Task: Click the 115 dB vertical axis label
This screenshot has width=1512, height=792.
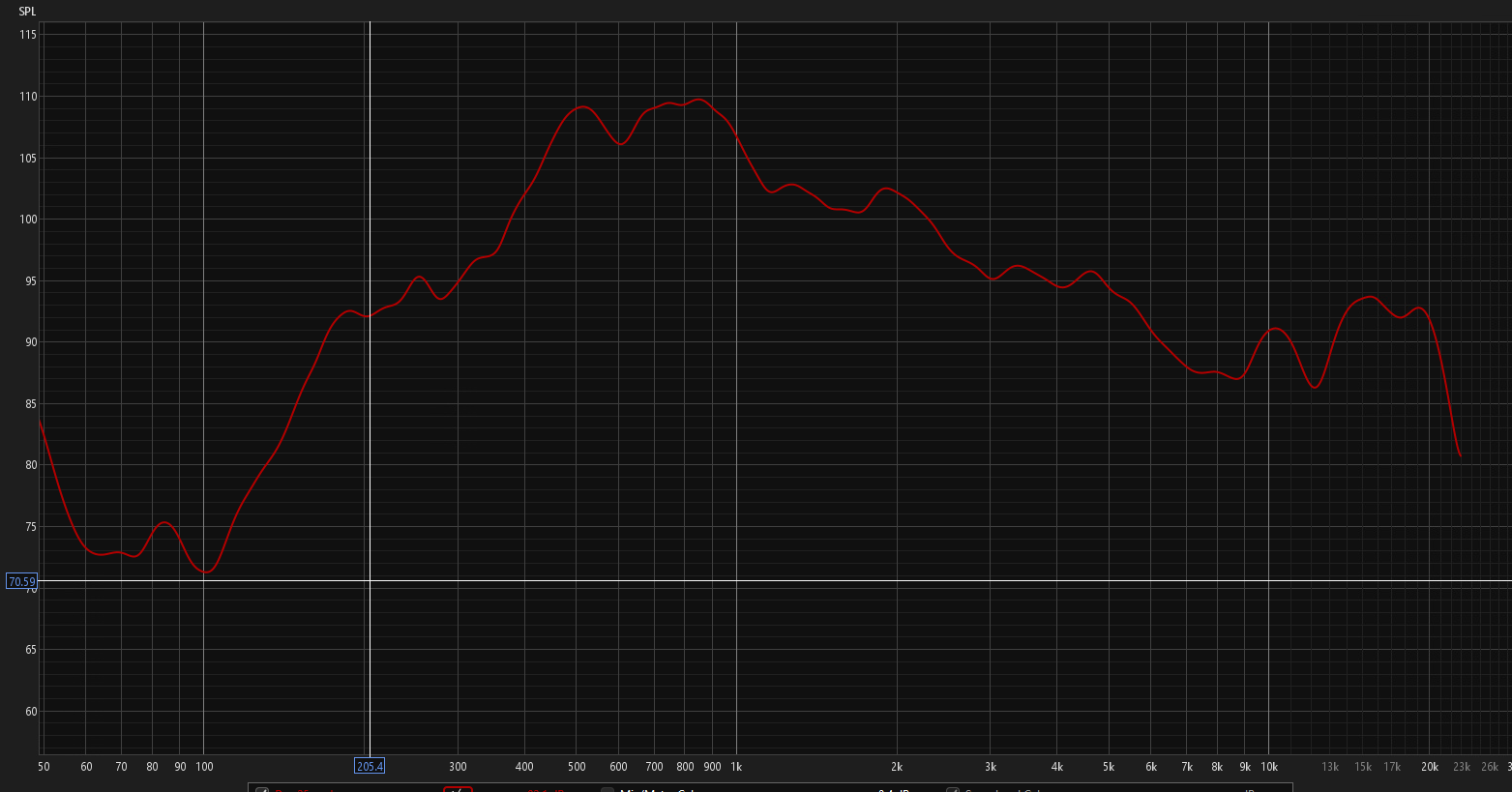Action: pyautogui.click(x=28, y=35)
